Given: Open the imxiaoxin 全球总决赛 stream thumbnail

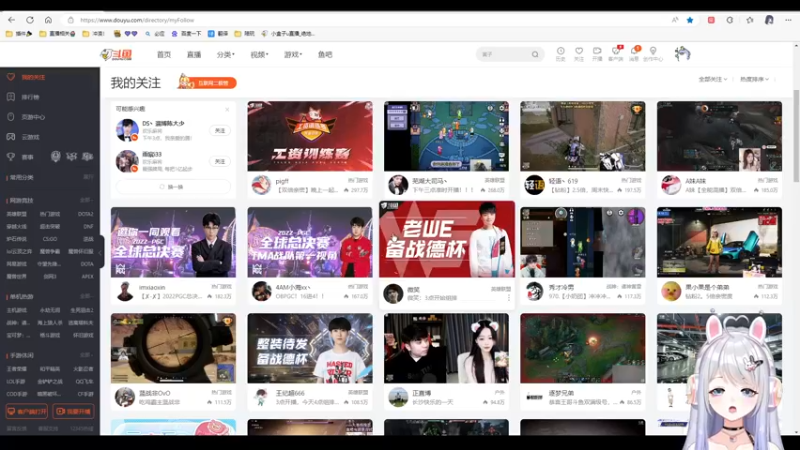Looking at the screenshot, I should 173,242.
